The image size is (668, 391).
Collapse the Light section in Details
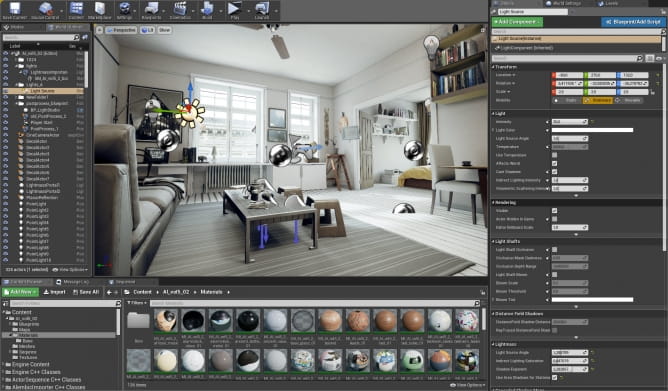[x=493, y=114]
